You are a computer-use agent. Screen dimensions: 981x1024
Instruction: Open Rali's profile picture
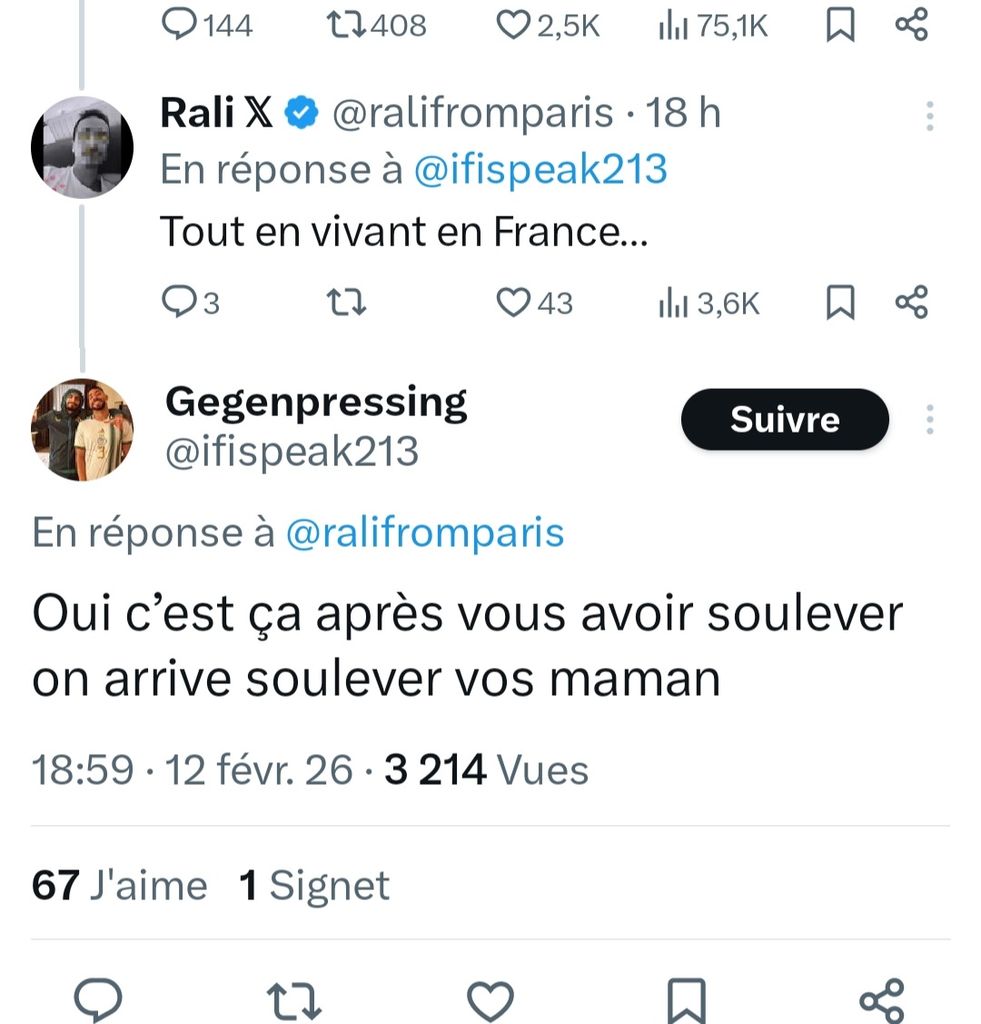(83, 147)
